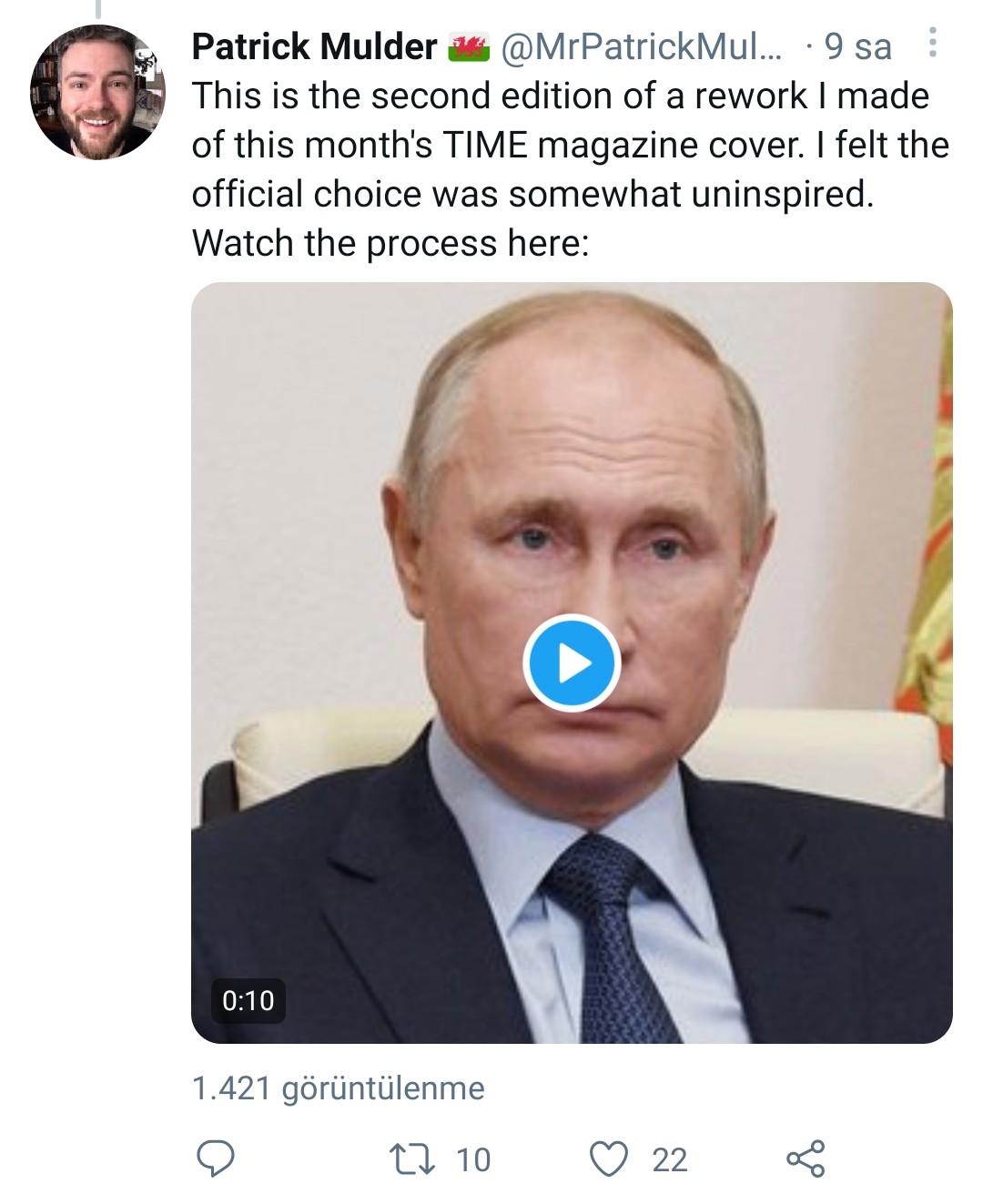Like the tweet with the heart icon
This screenshot has height=1204, width=983.
[609, 1158]
